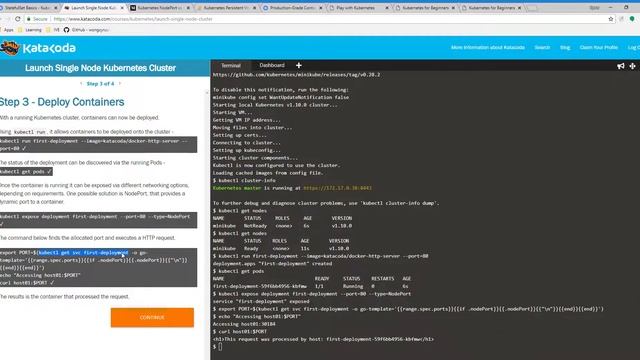This screenshot has width=640, height=360.
Task: Click the 'Step 3 - Deploy Containers' heading
Action: pos(62,102)
